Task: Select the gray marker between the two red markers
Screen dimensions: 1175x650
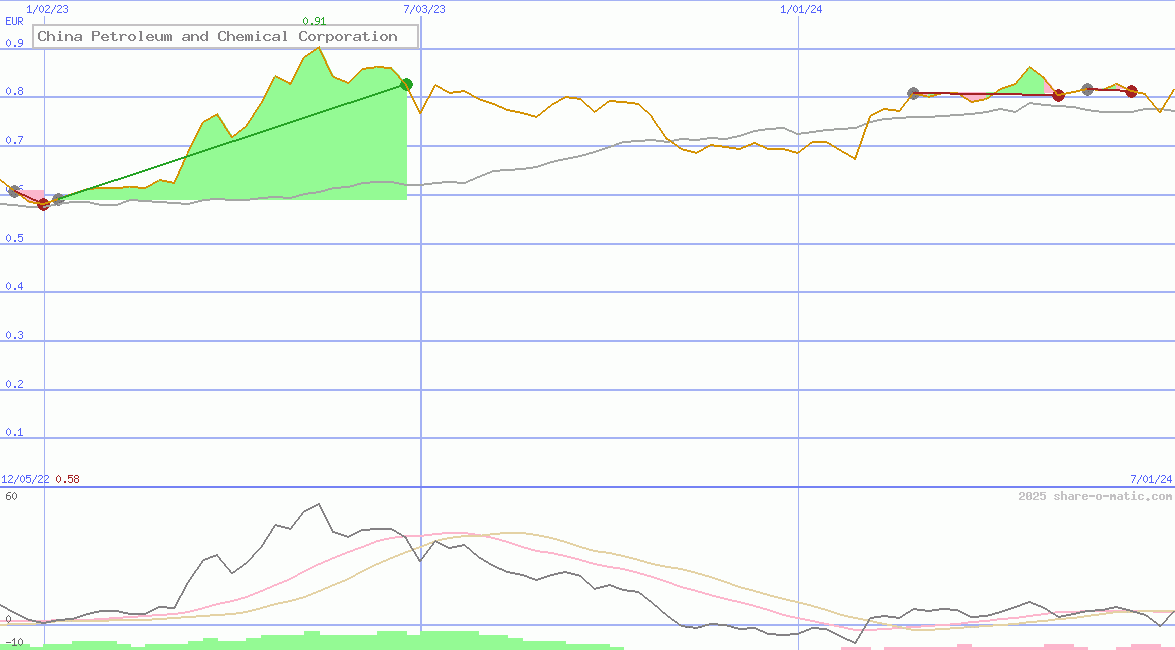Action: (x=1089, y=90)
